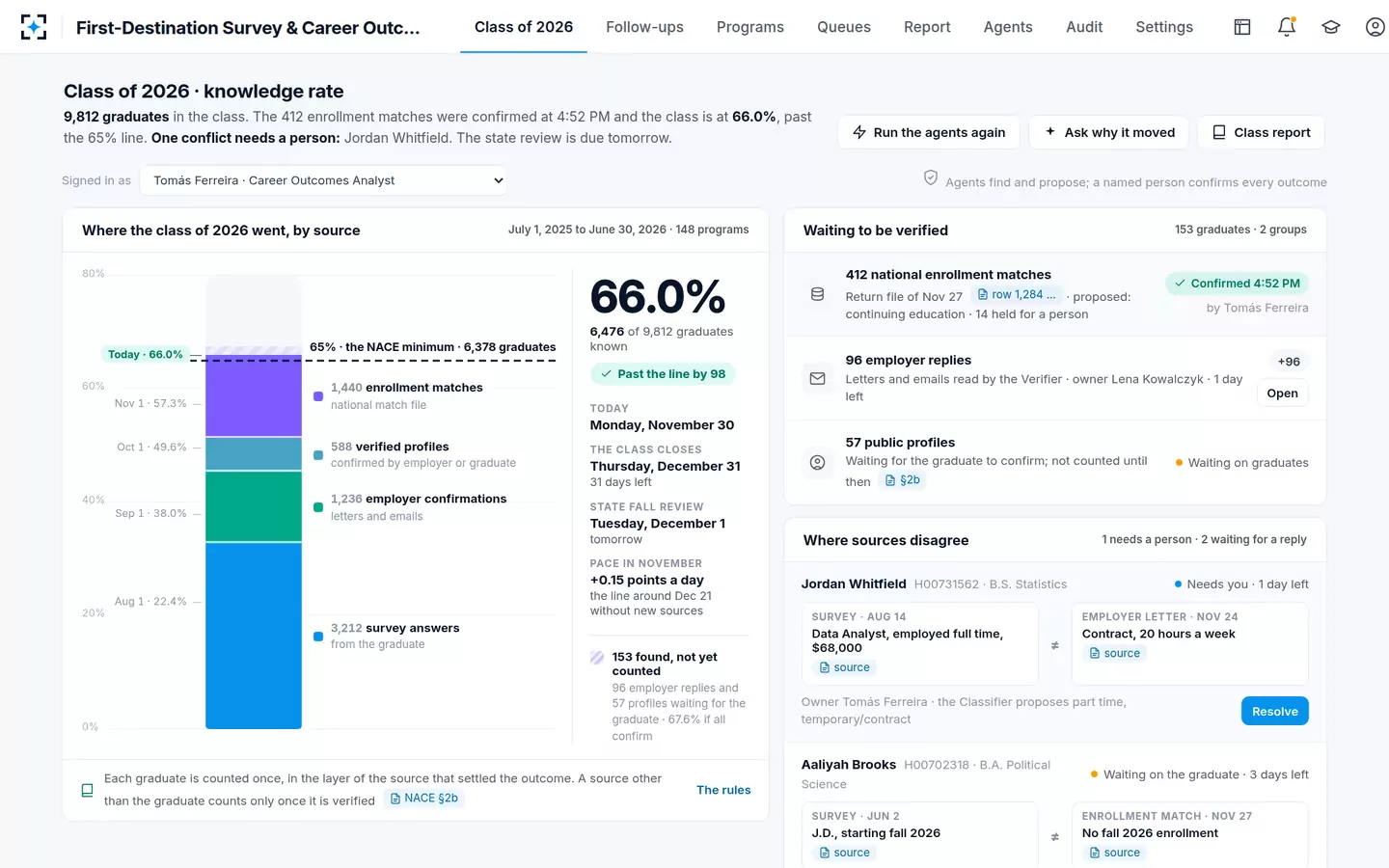Resolve the Jordan Whitfield conflict

click(1274, 712)
